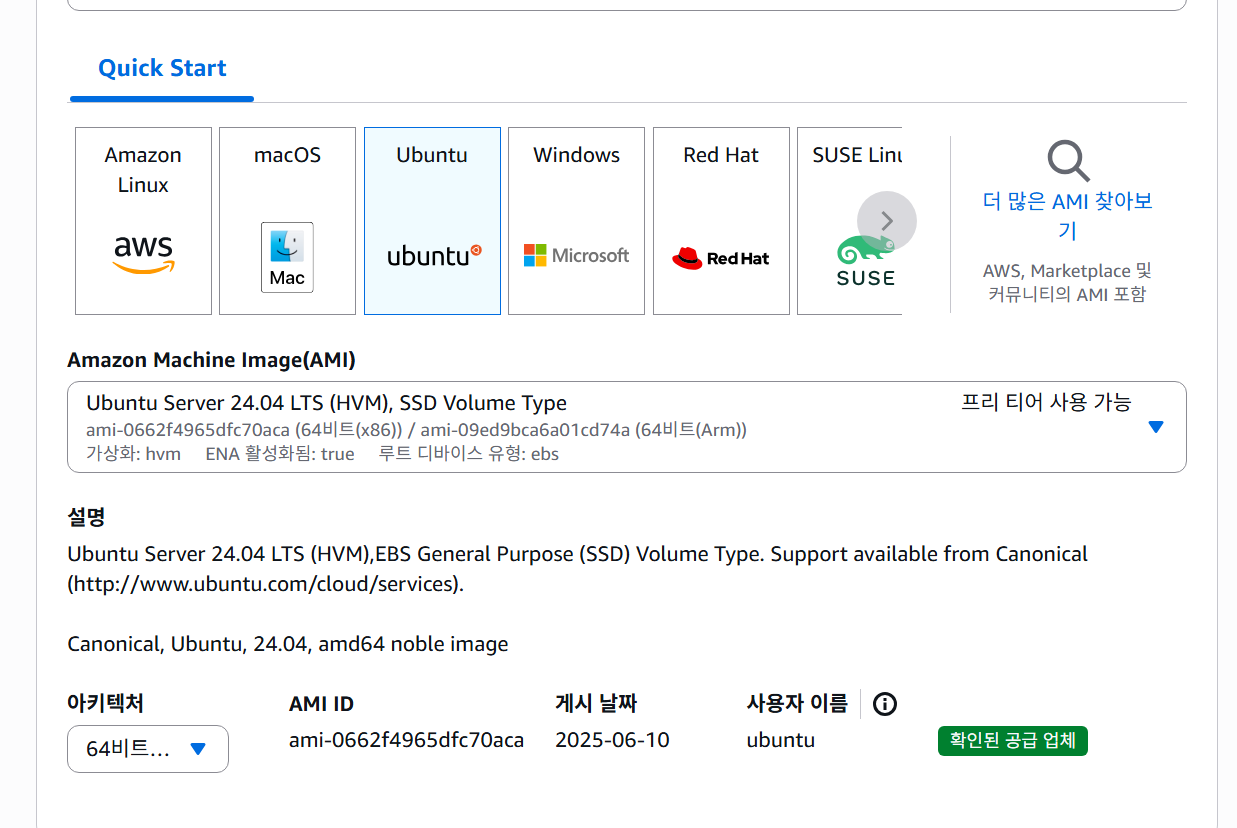
Task: Click the 'Canonical, Ubuntu, 24.04, amd64 noble image' text
Action: tap(288, 644)
